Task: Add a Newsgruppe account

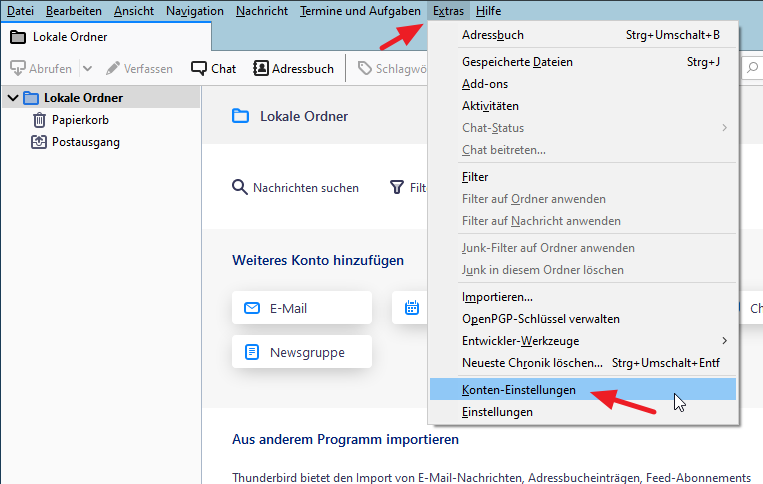Action: [x=302, y=352]
